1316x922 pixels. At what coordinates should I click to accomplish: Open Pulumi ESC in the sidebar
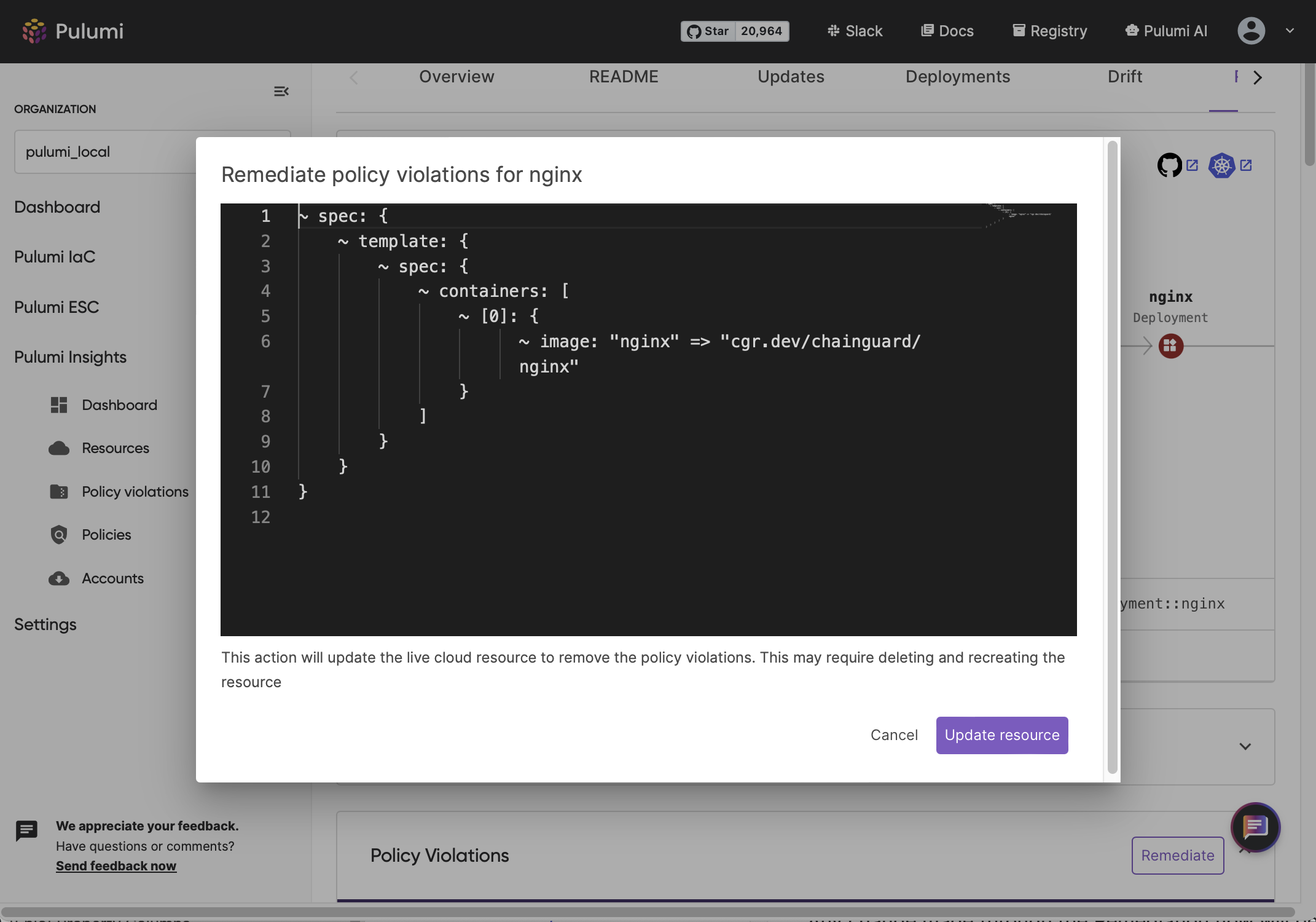57,307
